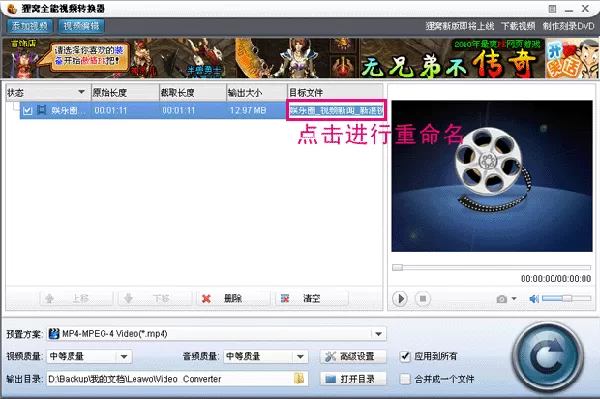Screen dimensions: 600x399
Task: Click the camera snapshot icon
Action: tap(501, 299)
